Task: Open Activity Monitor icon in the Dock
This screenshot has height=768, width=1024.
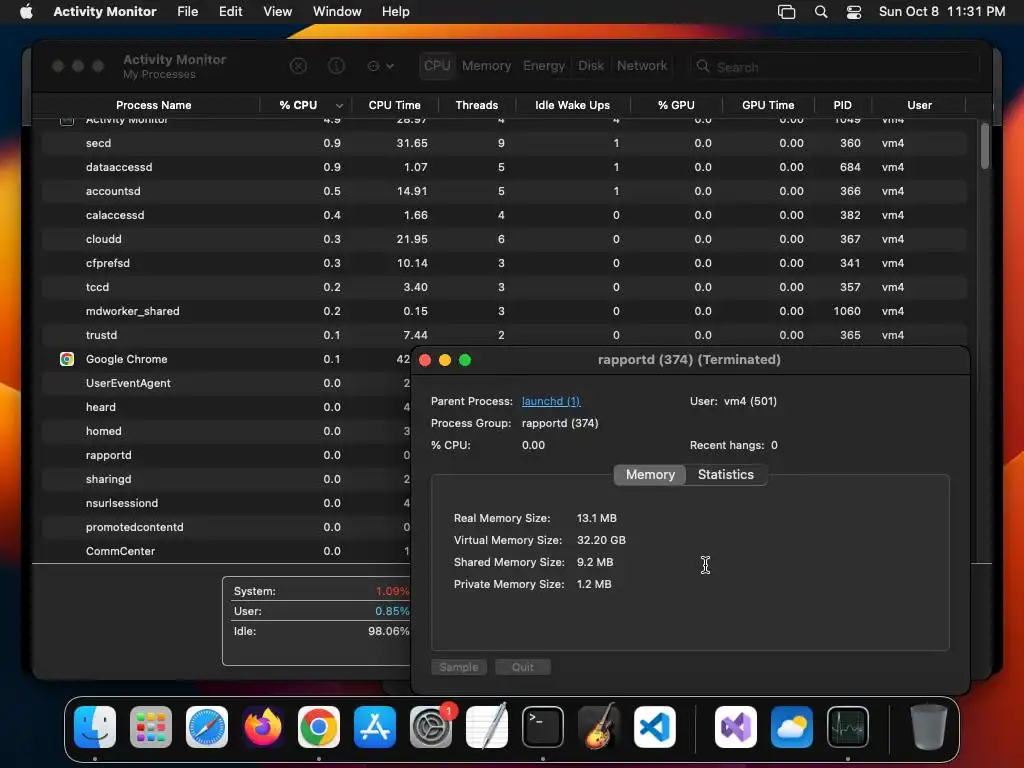Action: pos(848,727)
